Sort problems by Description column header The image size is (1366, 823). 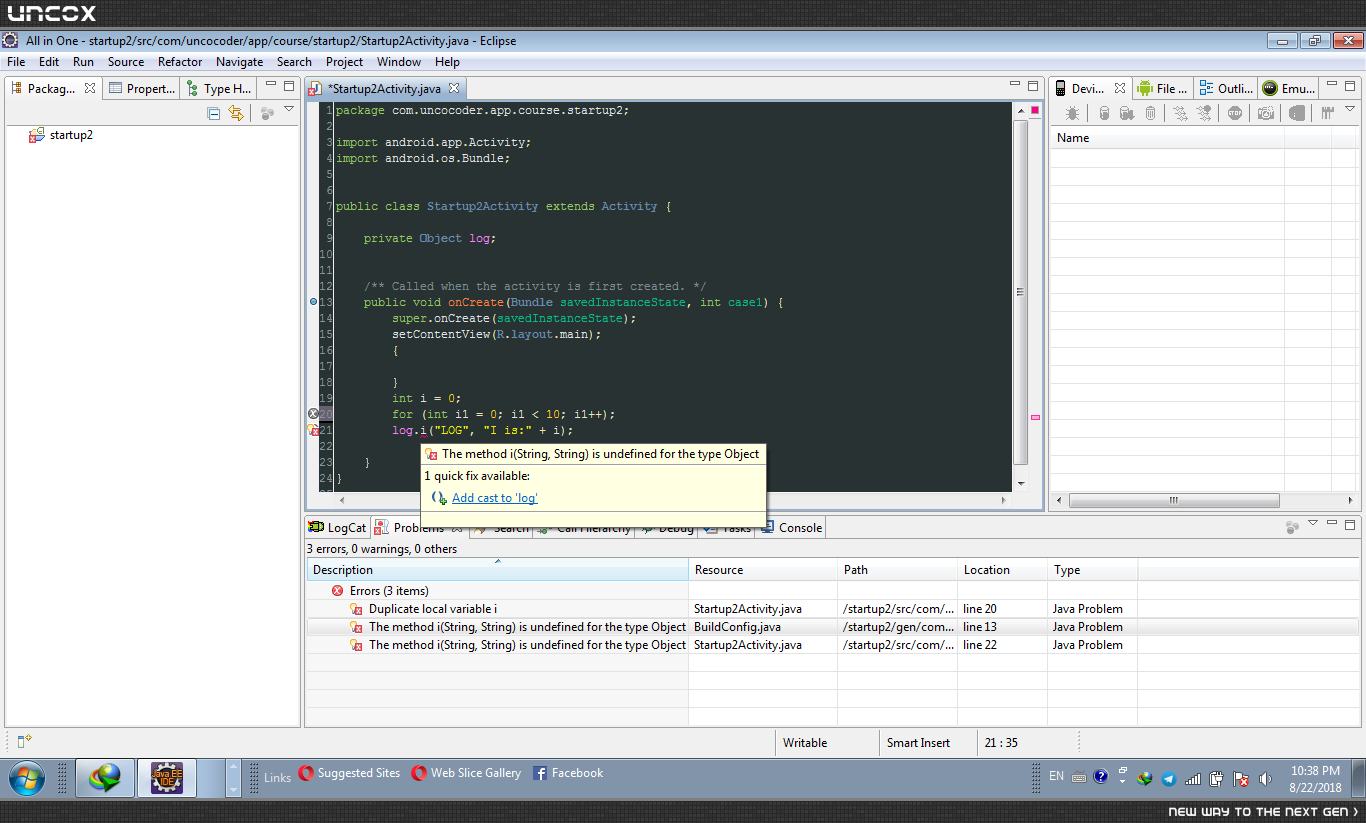[497, 570]
